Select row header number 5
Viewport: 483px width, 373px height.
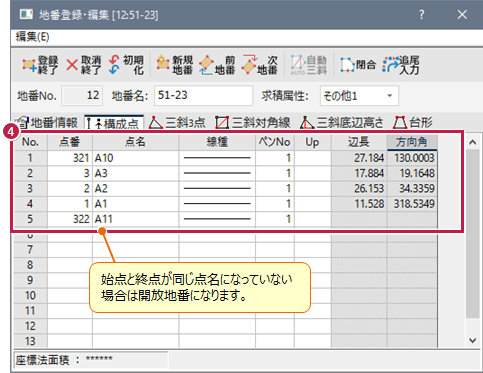(x=30, y=219)
